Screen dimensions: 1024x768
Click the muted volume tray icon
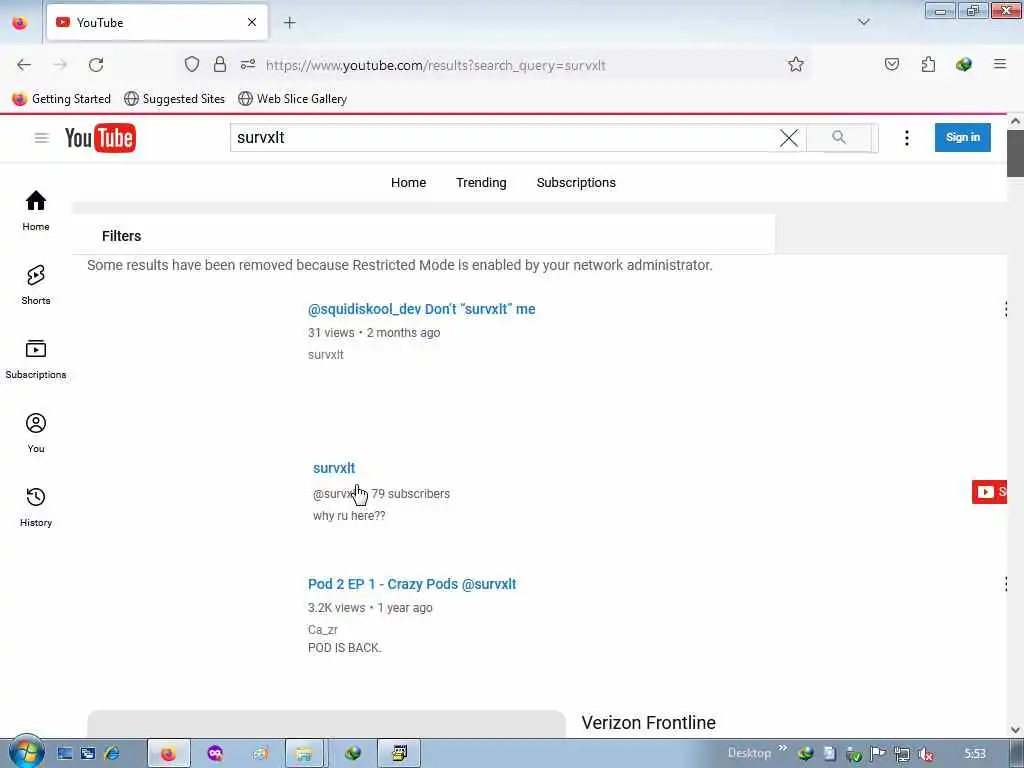tap(925, 754)
